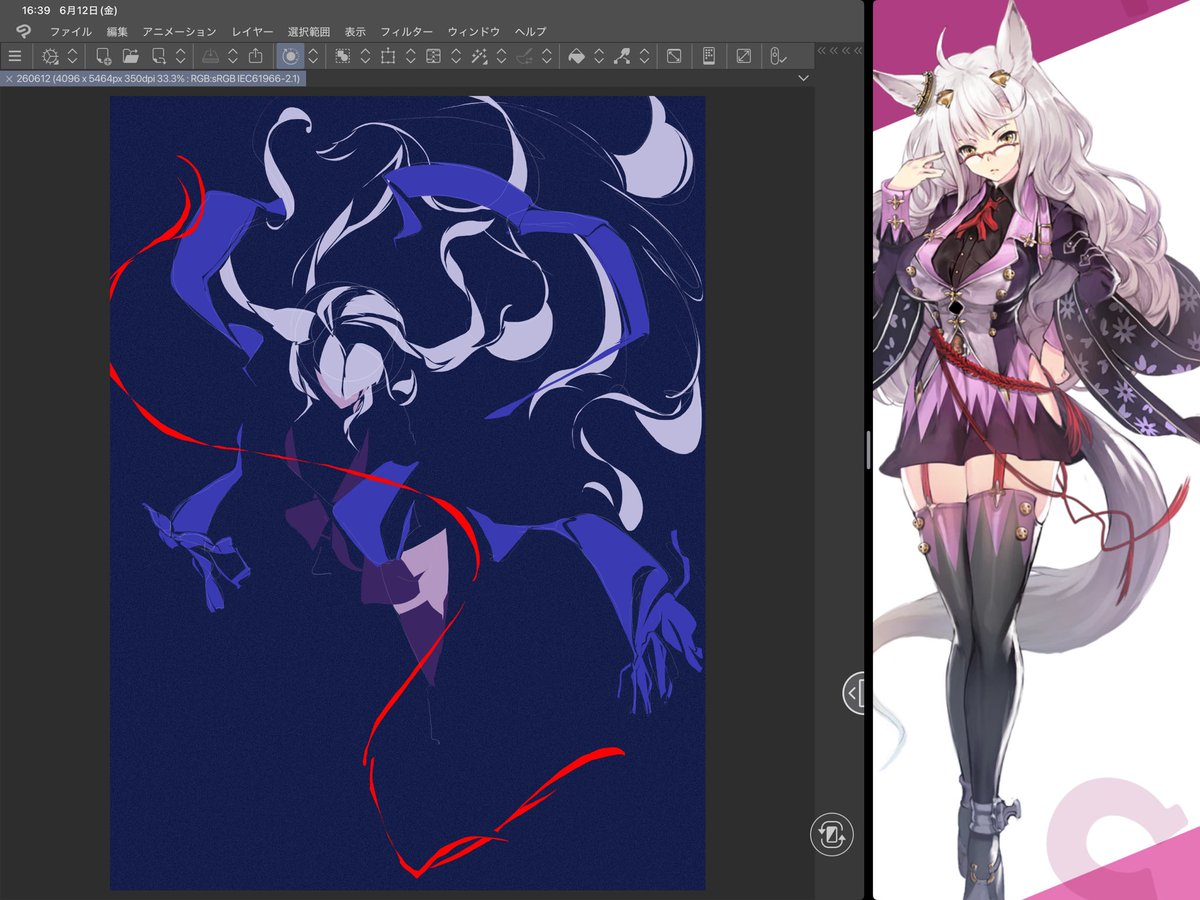Expand arrows next to gear icon
This screenshot has height=900, width=1200.
pyautogui.click(x=72, y=56)
